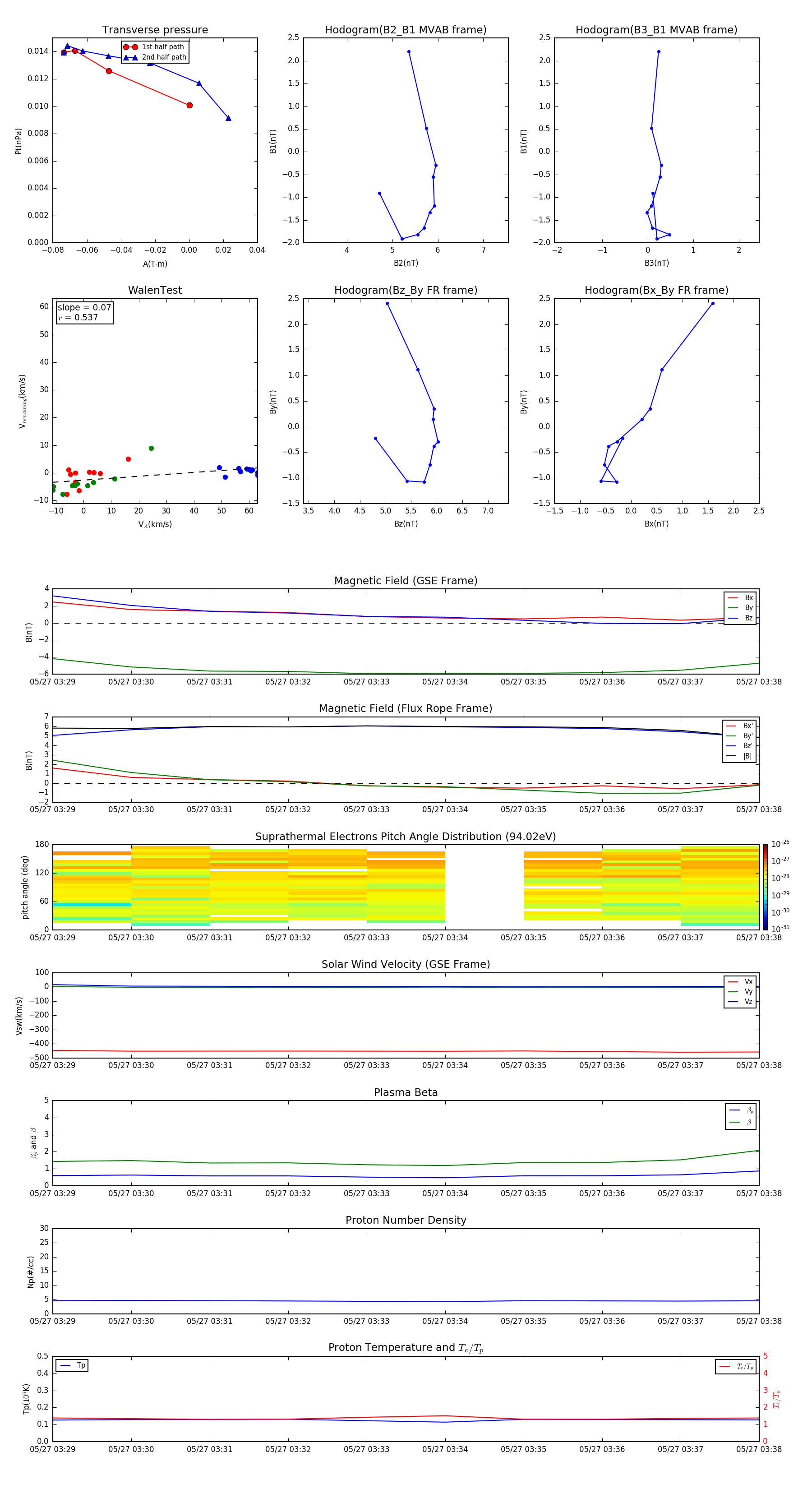Click the 'Solar Wind Velocity (GSE Frame)' title

(x=406, y=965)
